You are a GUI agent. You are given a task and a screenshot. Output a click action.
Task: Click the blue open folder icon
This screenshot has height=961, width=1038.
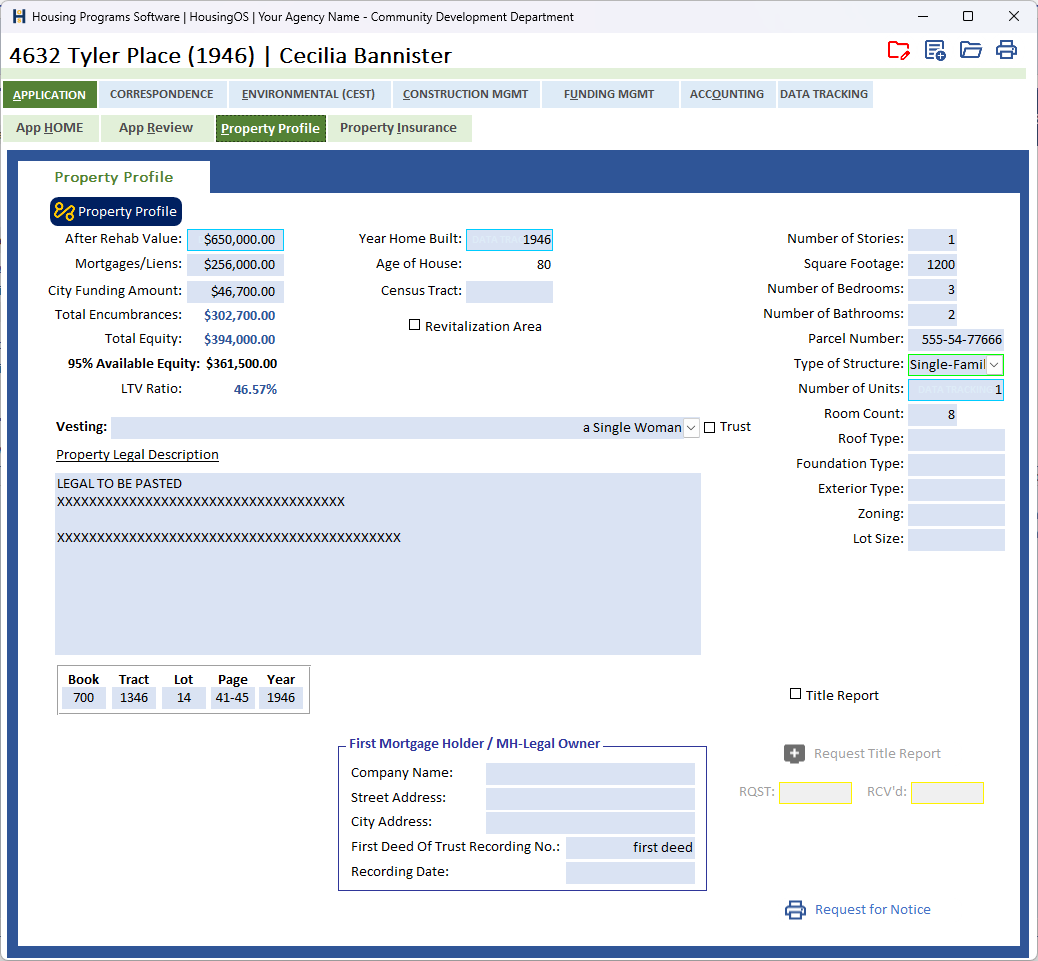(970, 50)
